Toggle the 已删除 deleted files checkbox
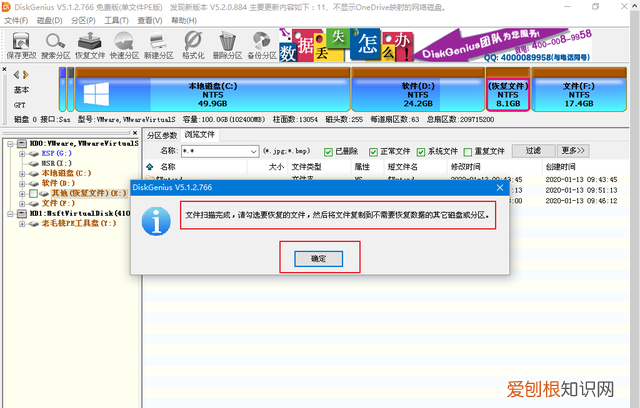 coord(328,152)
